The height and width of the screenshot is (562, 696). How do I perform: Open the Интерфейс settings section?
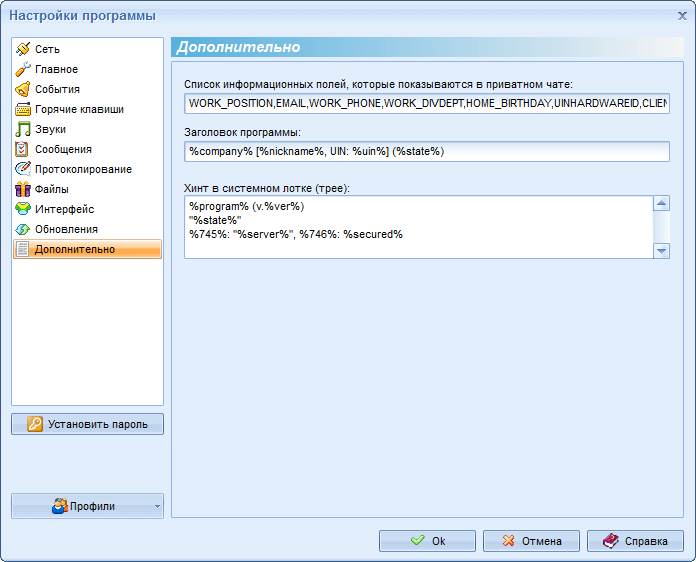(64, 209)
